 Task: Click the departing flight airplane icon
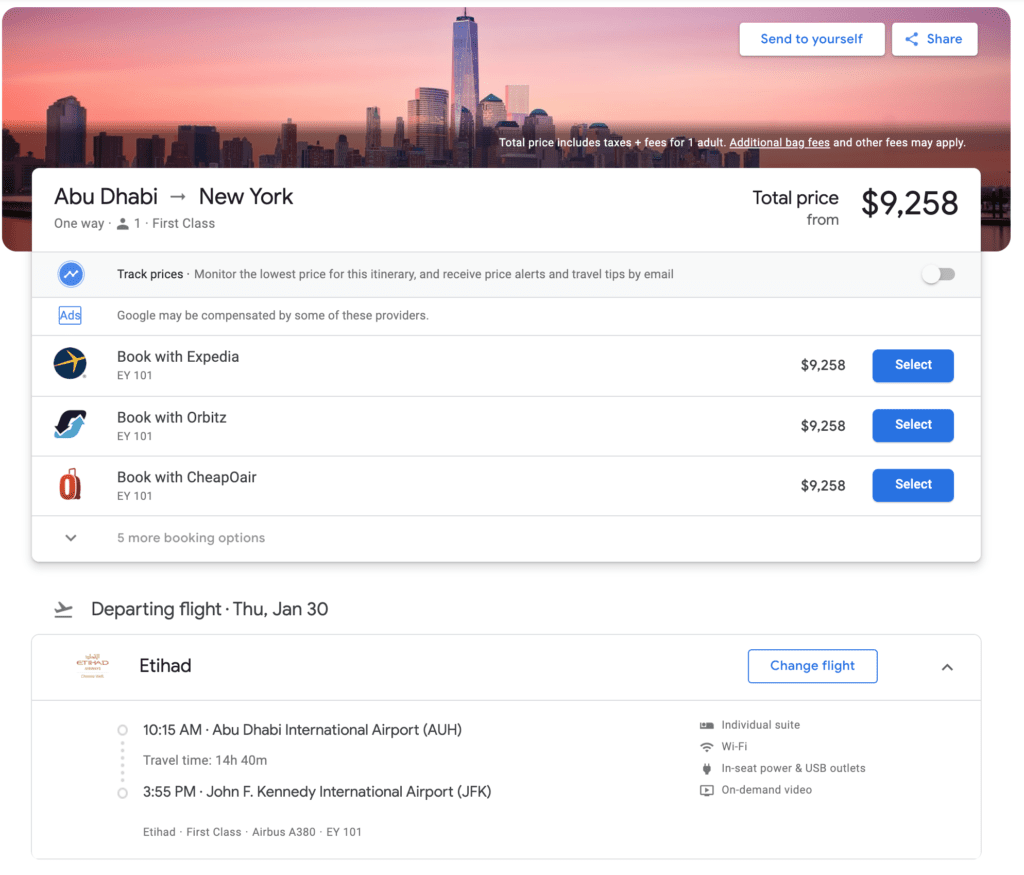coord(64,609)
